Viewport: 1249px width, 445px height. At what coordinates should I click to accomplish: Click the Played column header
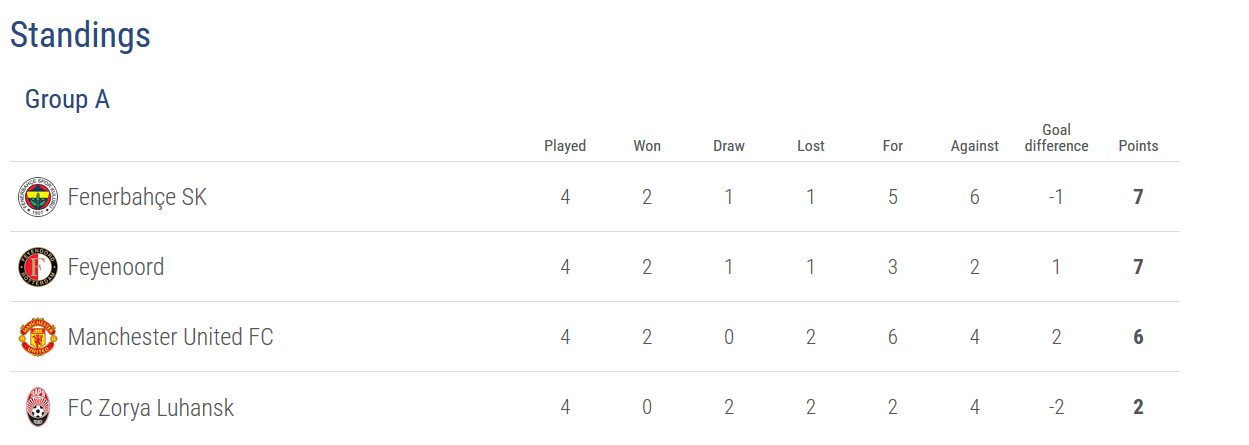(x=565, y=146)
